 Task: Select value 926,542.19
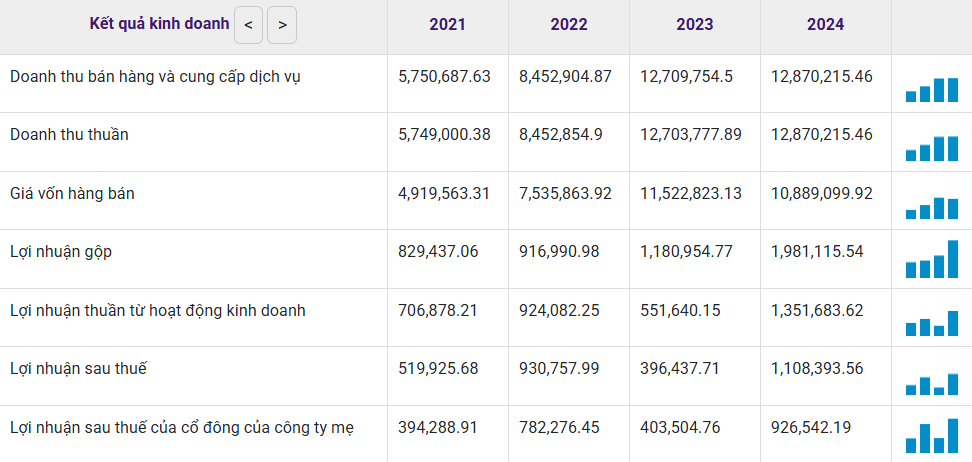pyautogui.click(x=811, y=427)
